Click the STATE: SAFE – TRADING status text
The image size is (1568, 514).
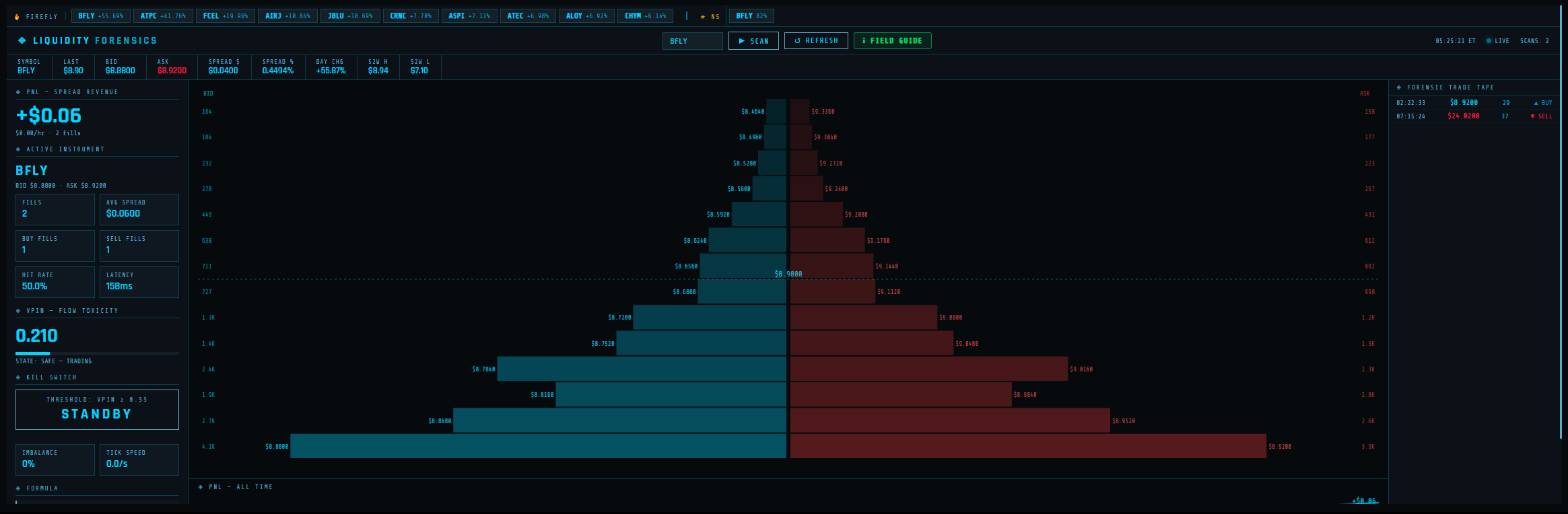54,361
